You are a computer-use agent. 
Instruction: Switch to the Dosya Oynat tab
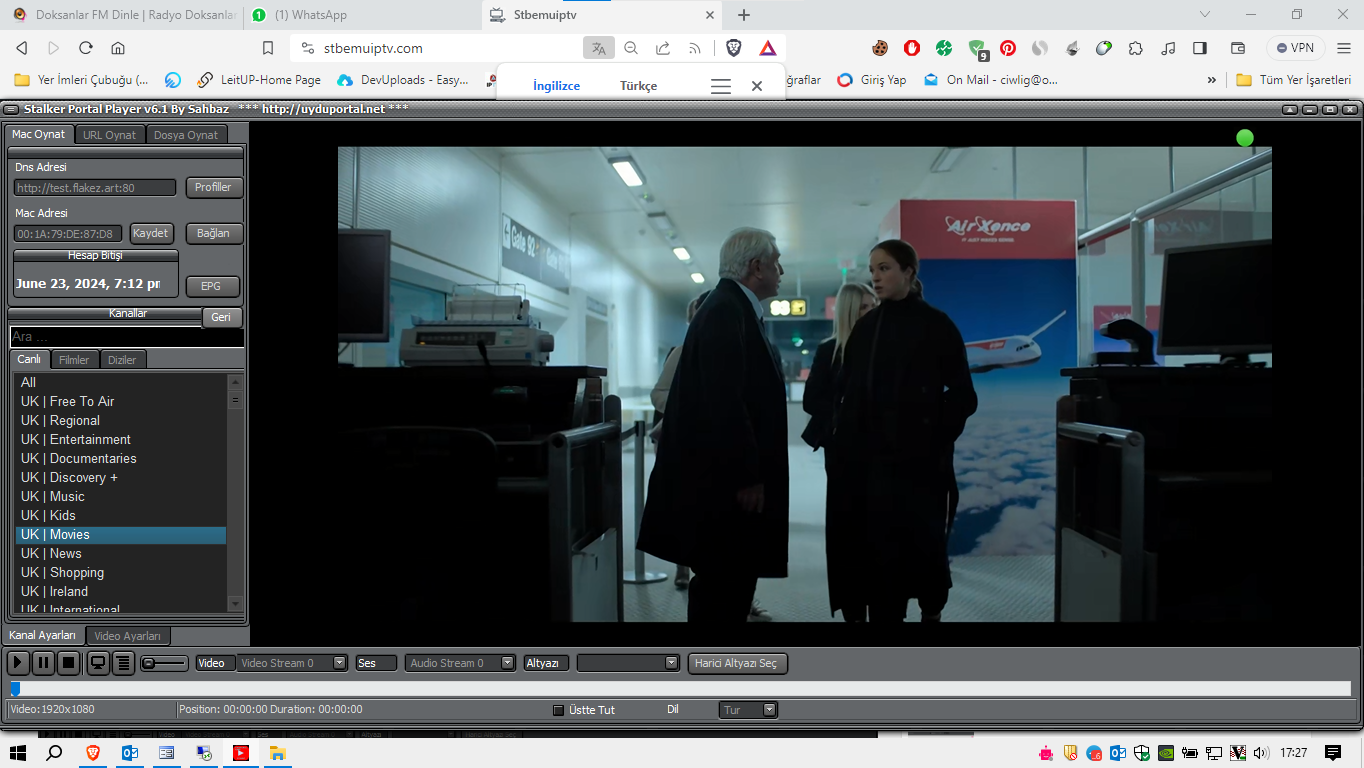[186, 135]
